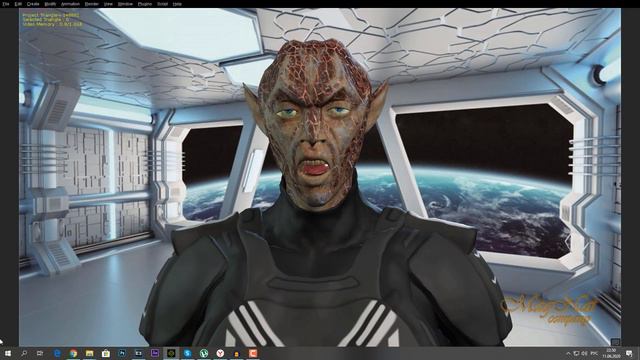Select the active 3D app taskbar icon

[171, 353]
